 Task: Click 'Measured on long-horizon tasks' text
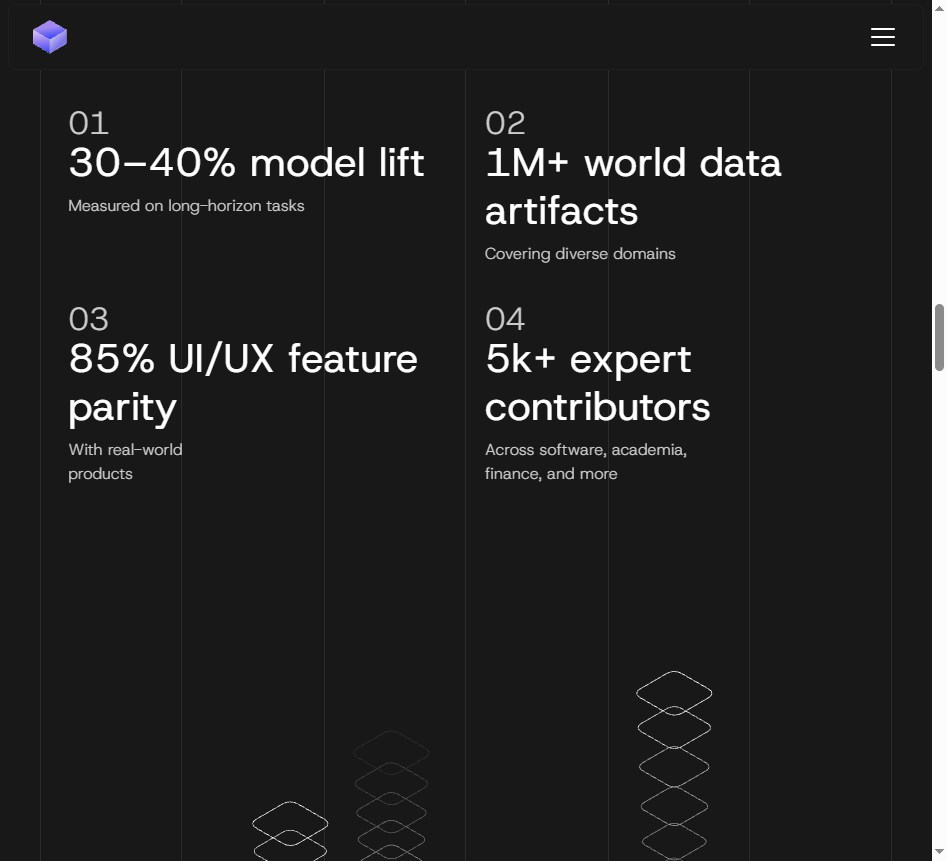pos(186,206)
